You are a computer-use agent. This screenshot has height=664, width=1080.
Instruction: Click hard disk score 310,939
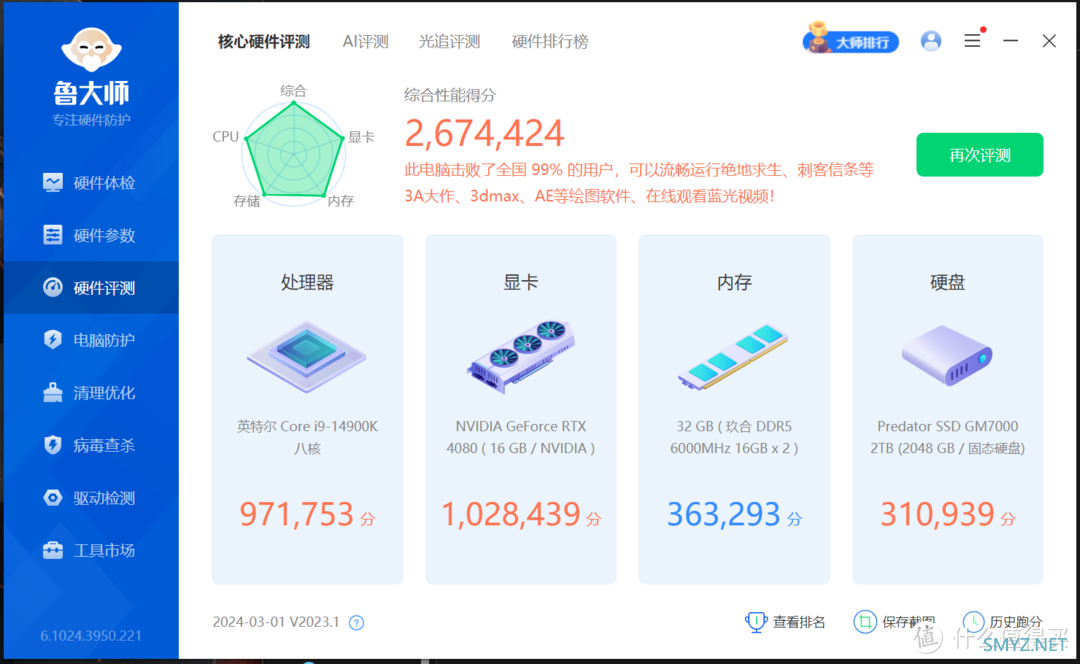point(937,515)
